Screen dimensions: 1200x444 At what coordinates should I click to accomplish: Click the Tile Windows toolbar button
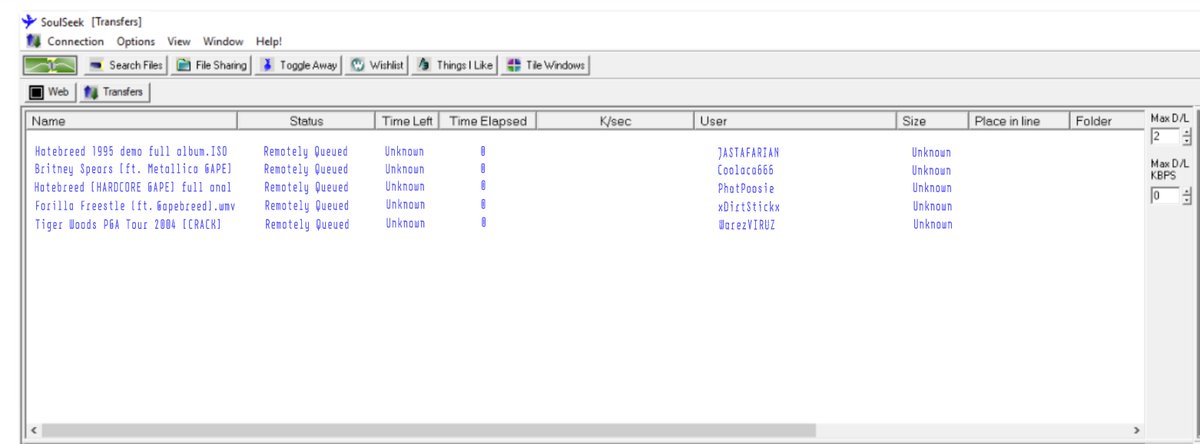(546, 65)
